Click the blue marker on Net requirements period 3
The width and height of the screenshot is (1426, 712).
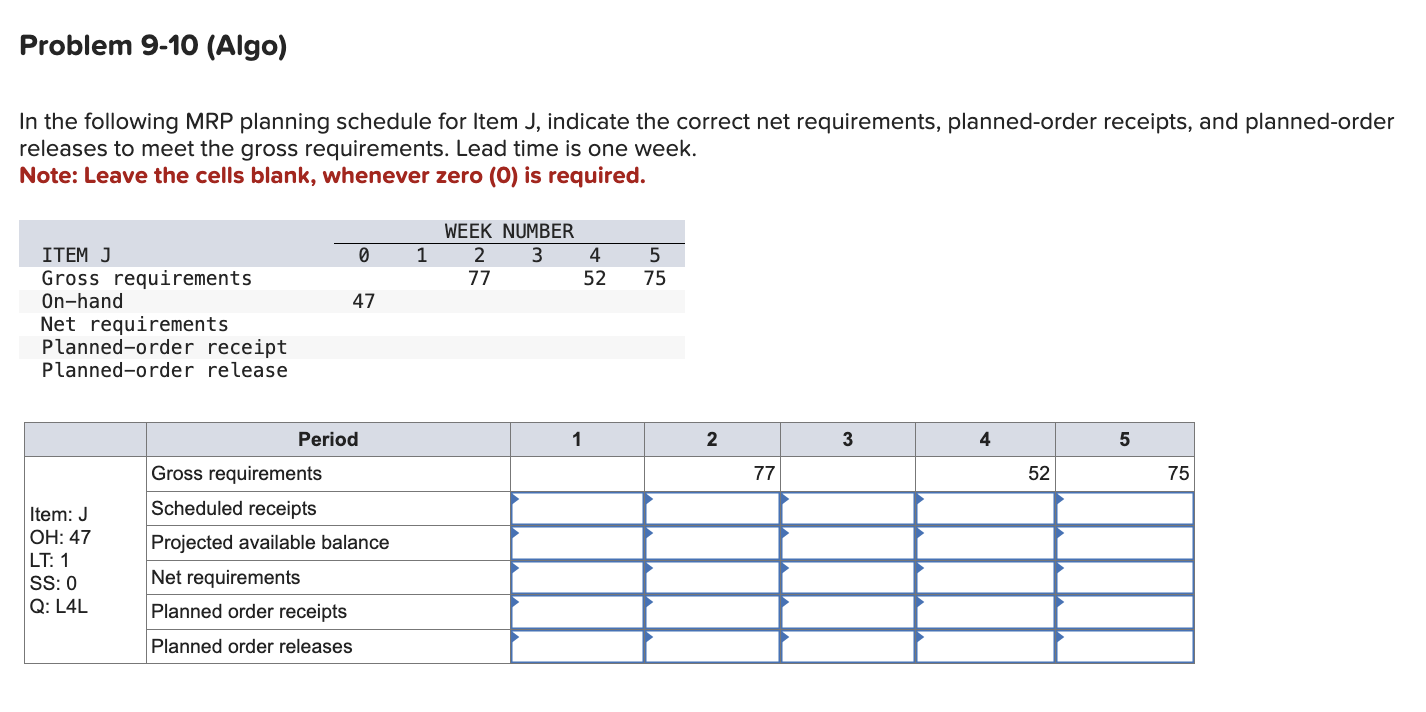(x=784, y=568)
